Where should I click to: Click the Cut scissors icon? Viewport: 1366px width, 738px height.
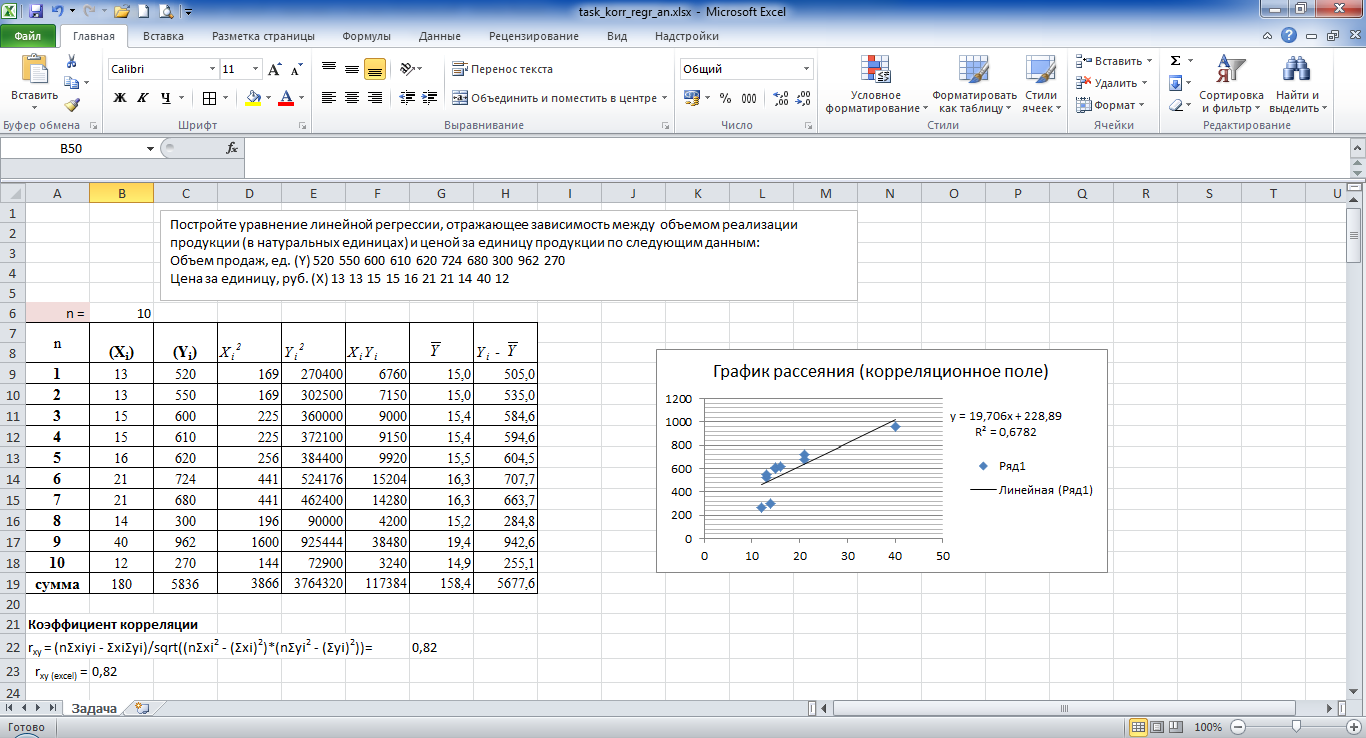tap(71, 62)
